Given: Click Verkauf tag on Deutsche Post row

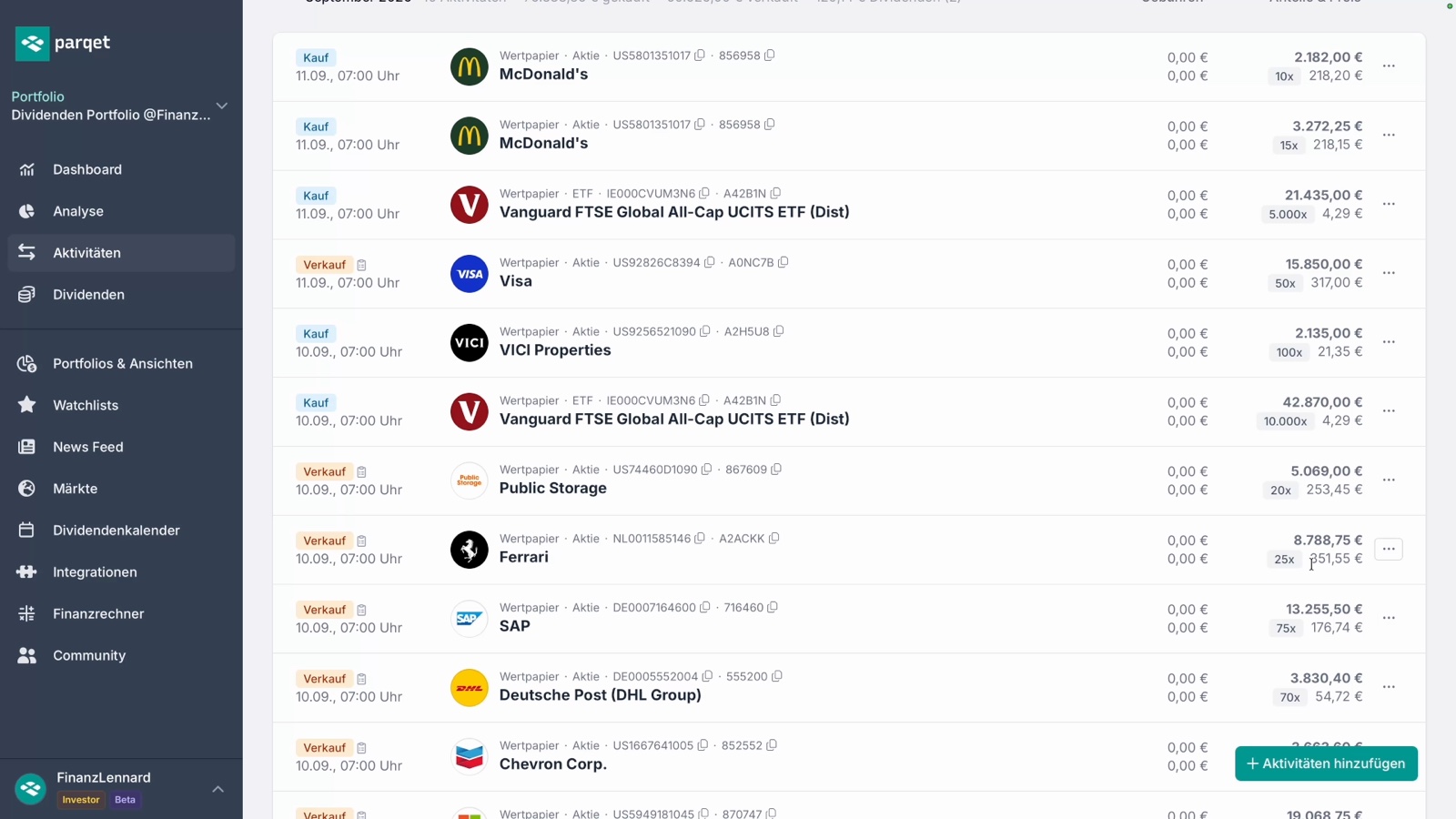Looking at the screenshot, I should coord(324,679).
